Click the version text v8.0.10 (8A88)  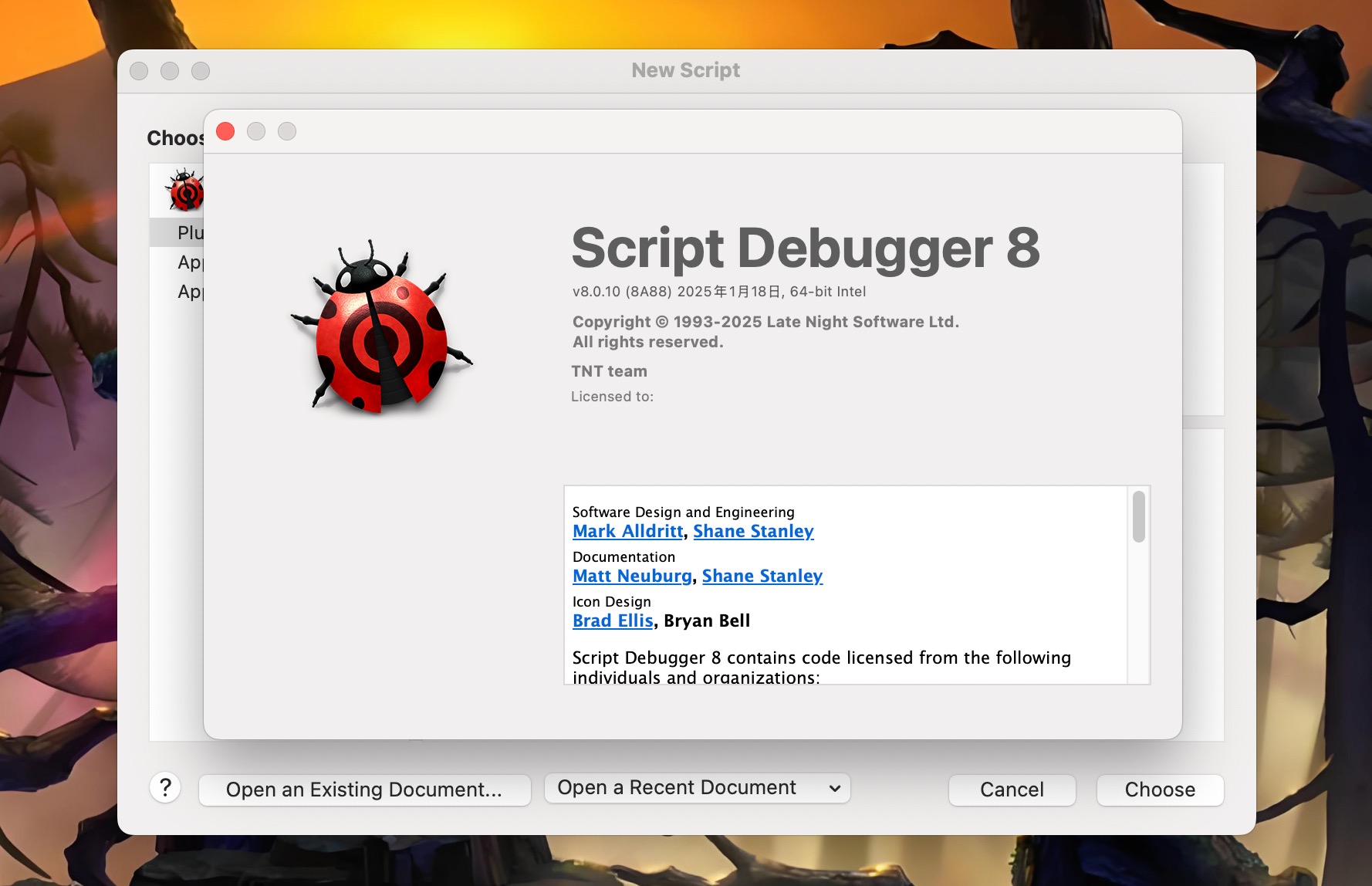(x=622, y=292)
